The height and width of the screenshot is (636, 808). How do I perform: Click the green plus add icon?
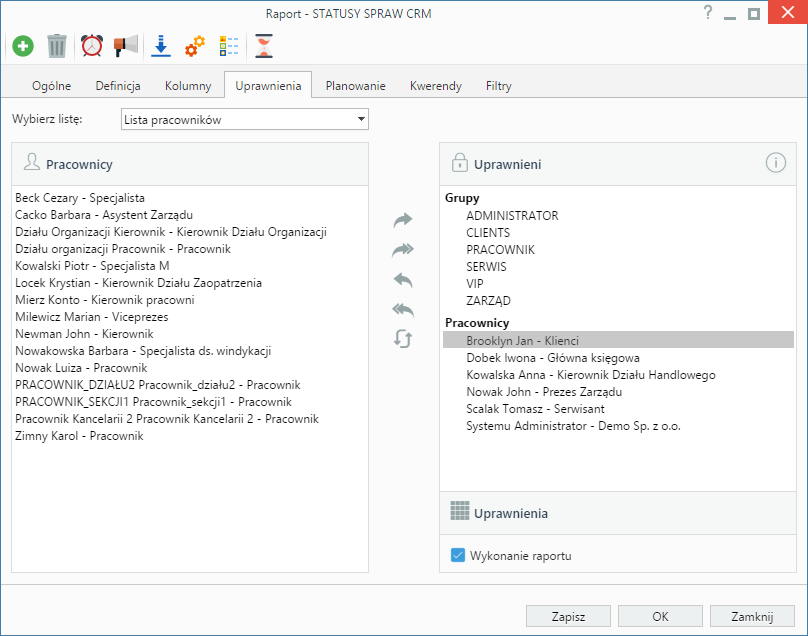point(23,46)
